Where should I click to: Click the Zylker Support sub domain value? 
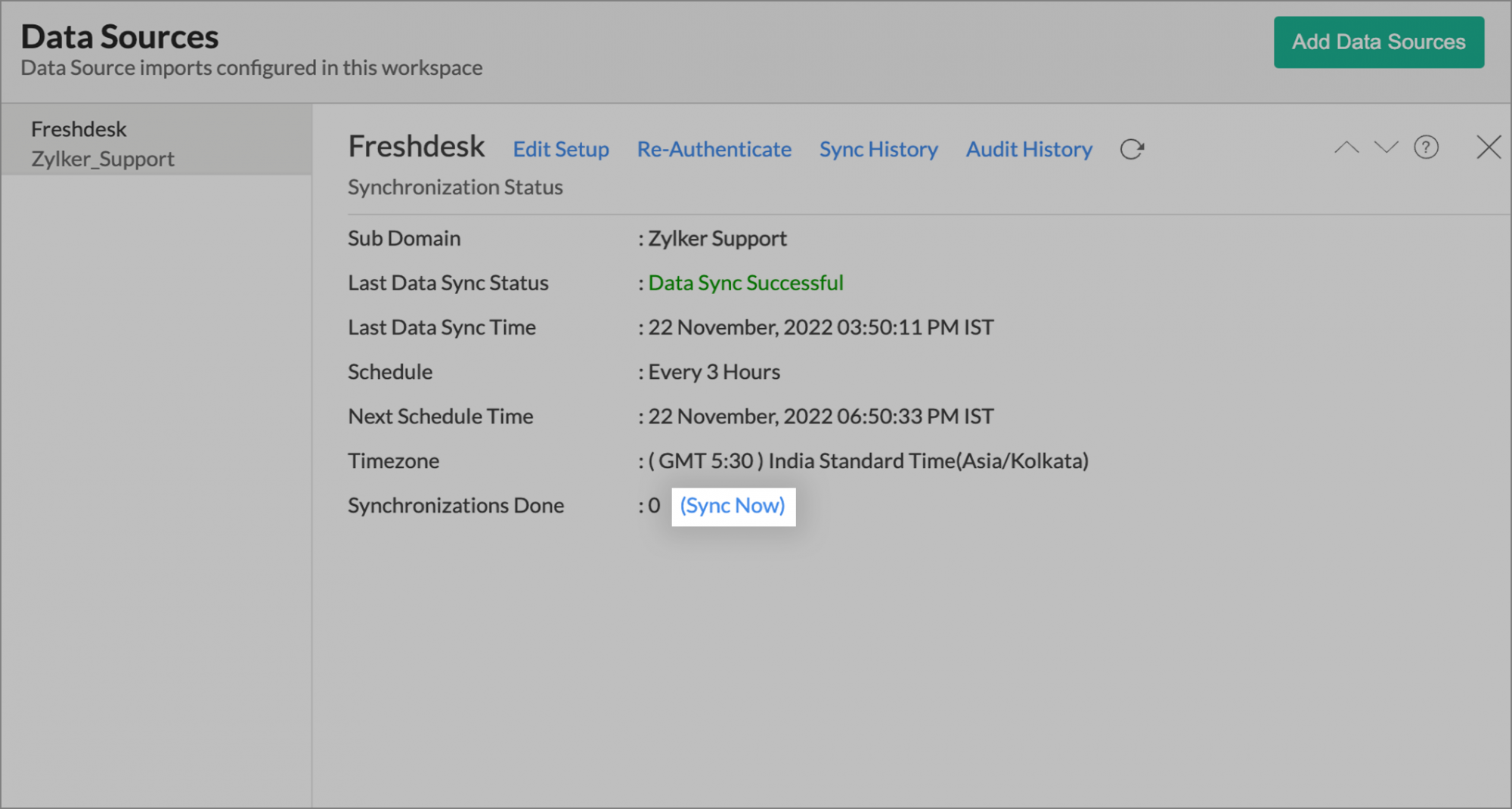pos(717,238)
